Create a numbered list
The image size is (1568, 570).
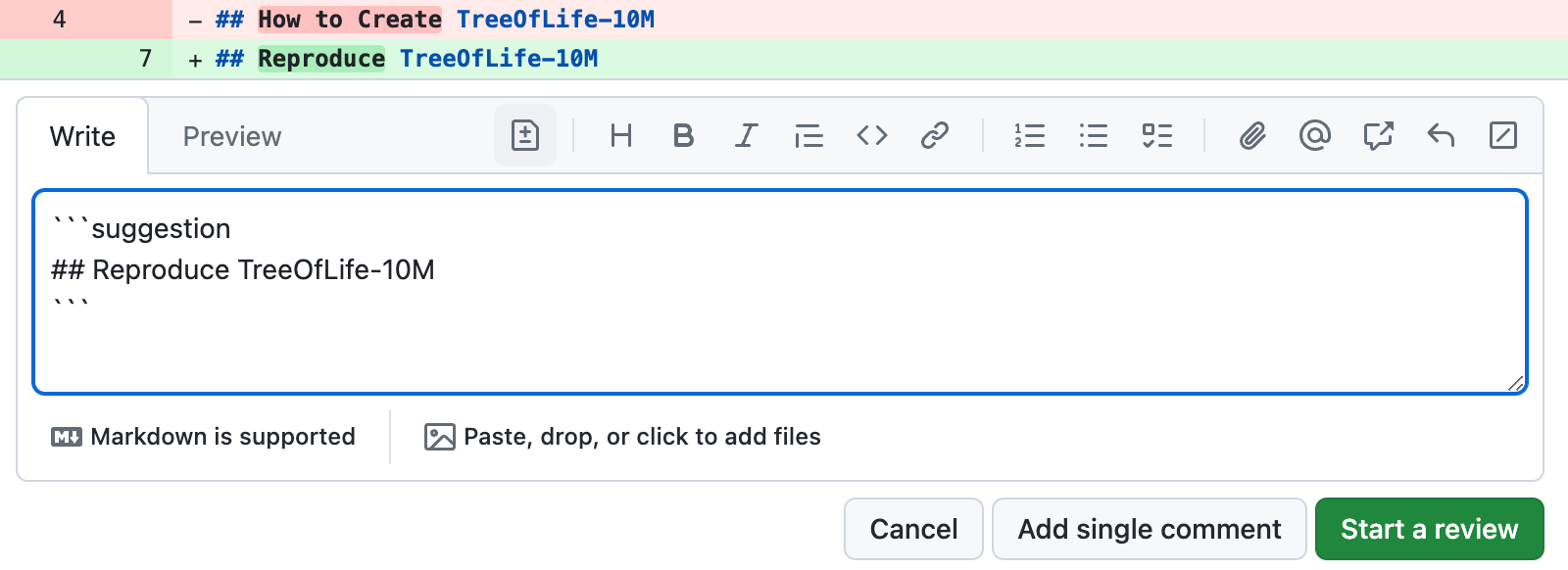[x=1029, y=135]
